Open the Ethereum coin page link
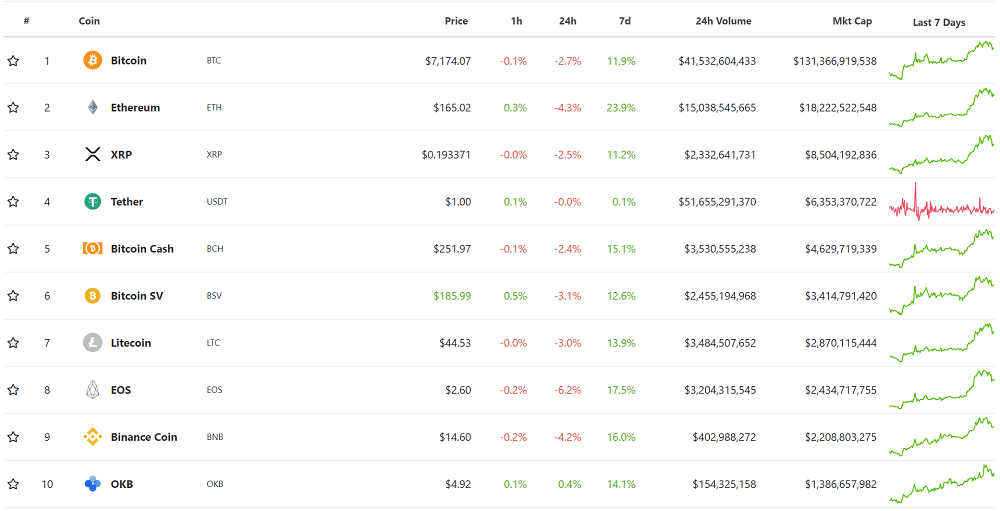 click(x=135, y=108)
